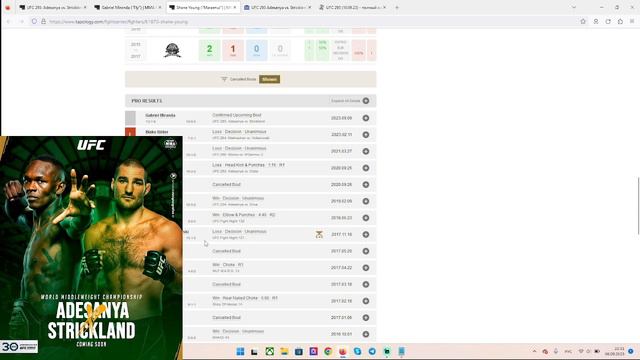Open Skype from the taskbar
This screenshot has height=360, width=640.
[x=358, y=351]
